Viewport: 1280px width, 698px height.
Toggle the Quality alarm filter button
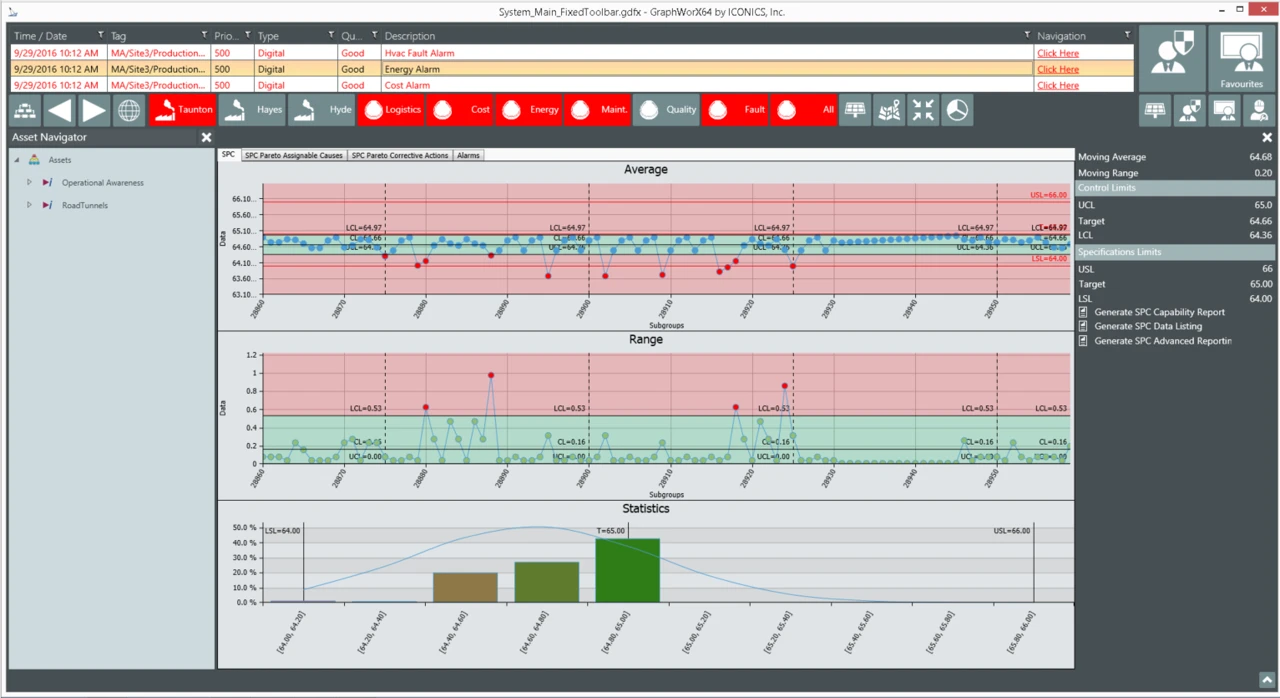coord(666,110)
